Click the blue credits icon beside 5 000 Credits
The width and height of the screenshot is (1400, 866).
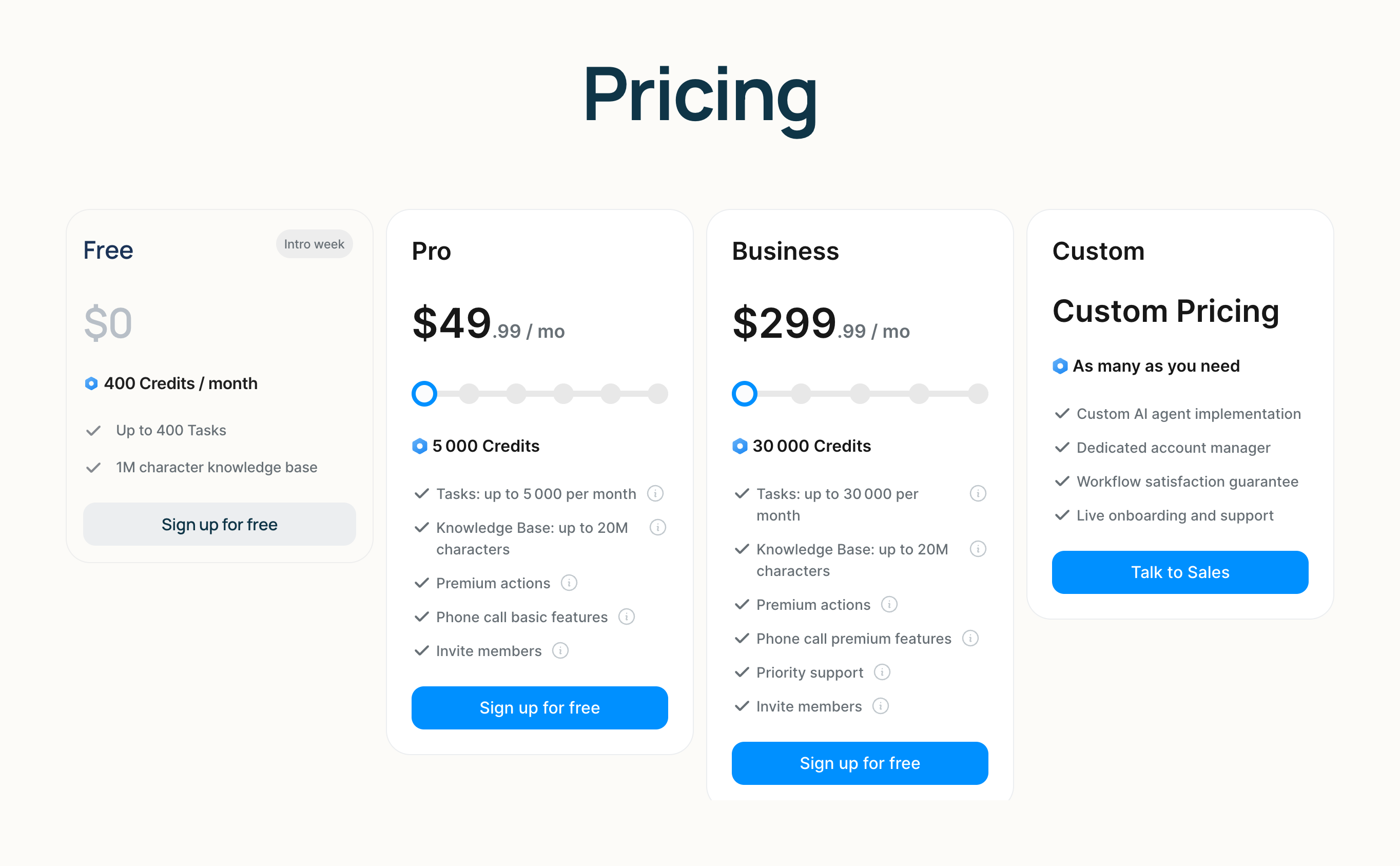pyautogui.click(x=420, y=446)
